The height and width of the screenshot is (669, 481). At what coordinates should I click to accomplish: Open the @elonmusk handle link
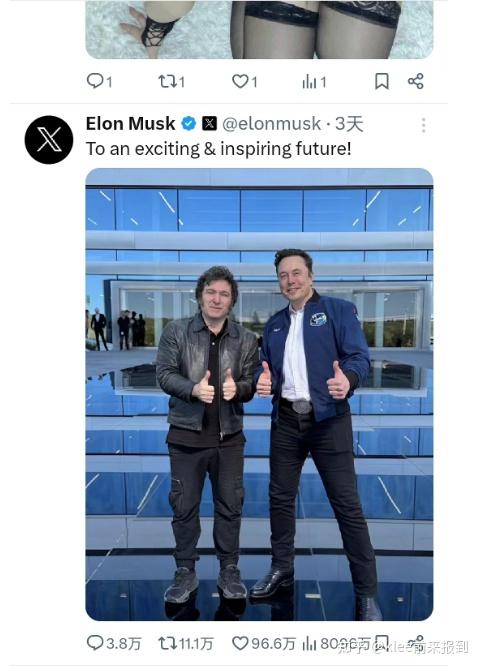click(x=271, y=124)
